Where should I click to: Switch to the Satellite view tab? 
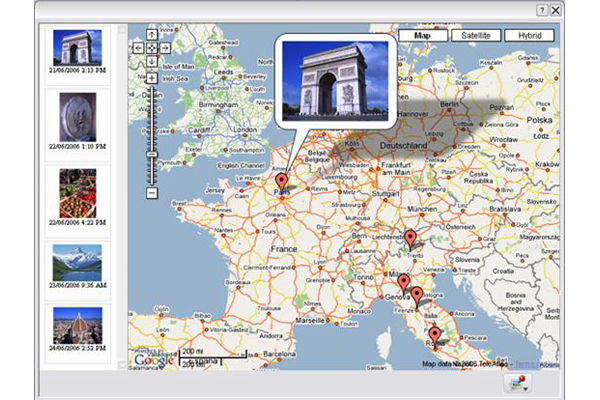tap(476, 36)
